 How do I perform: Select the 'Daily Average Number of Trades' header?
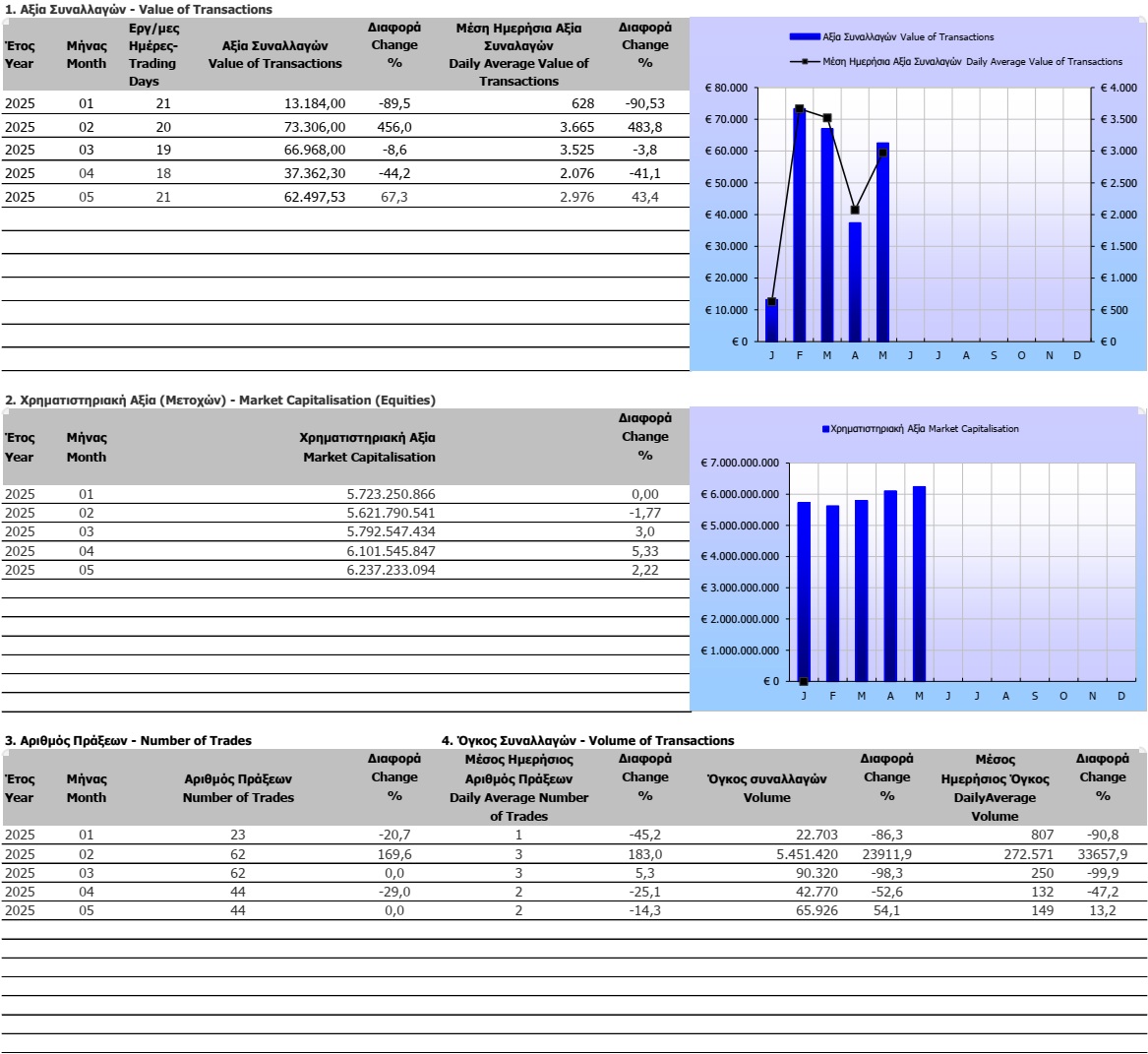click(x=518, y=787)
